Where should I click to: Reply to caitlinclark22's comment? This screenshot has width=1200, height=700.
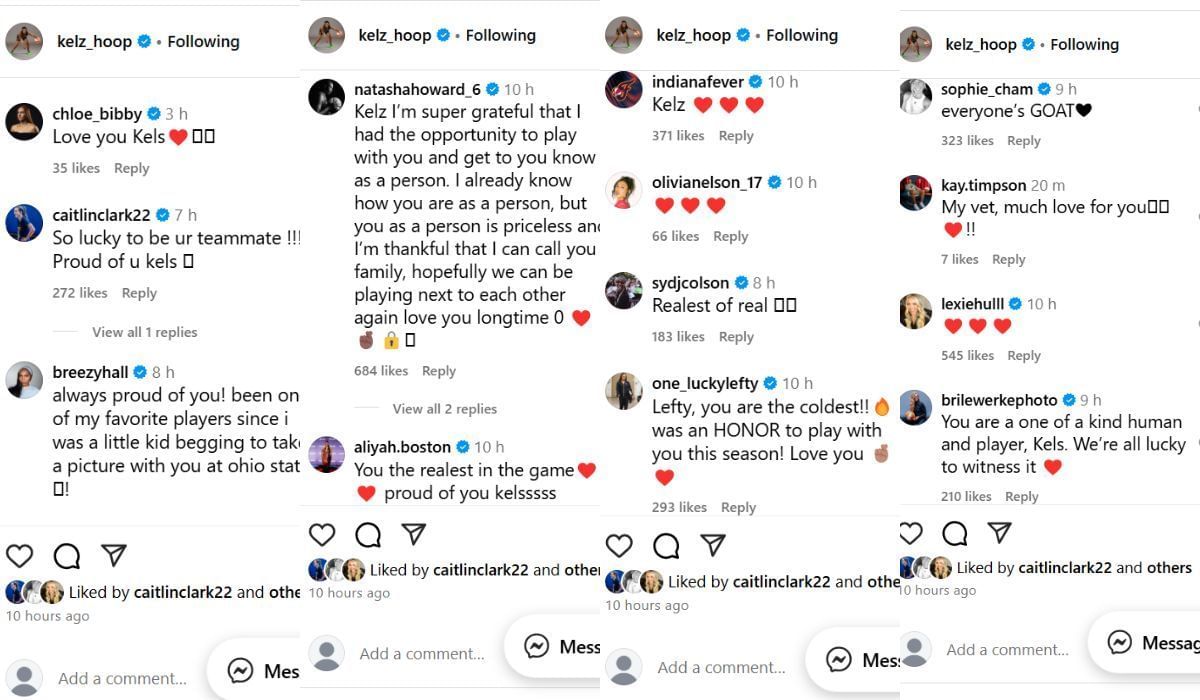coord(139,293)
